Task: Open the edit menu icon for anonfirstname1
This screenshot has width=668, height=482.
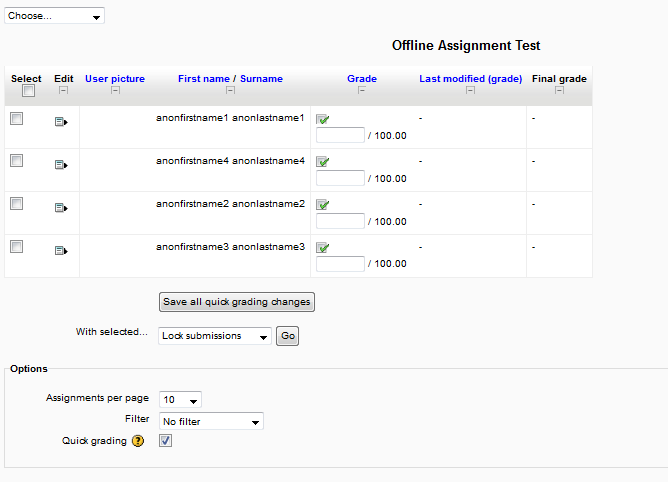Action: coord(61,122)
